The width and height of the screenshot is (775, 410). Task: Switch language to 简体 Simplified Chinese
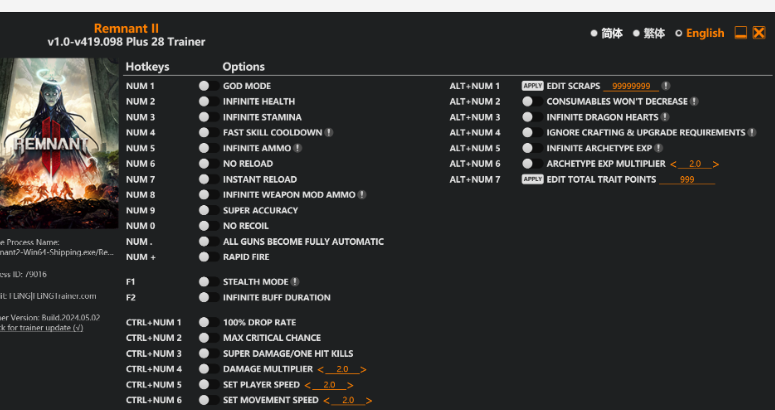[x=606, y=33]
